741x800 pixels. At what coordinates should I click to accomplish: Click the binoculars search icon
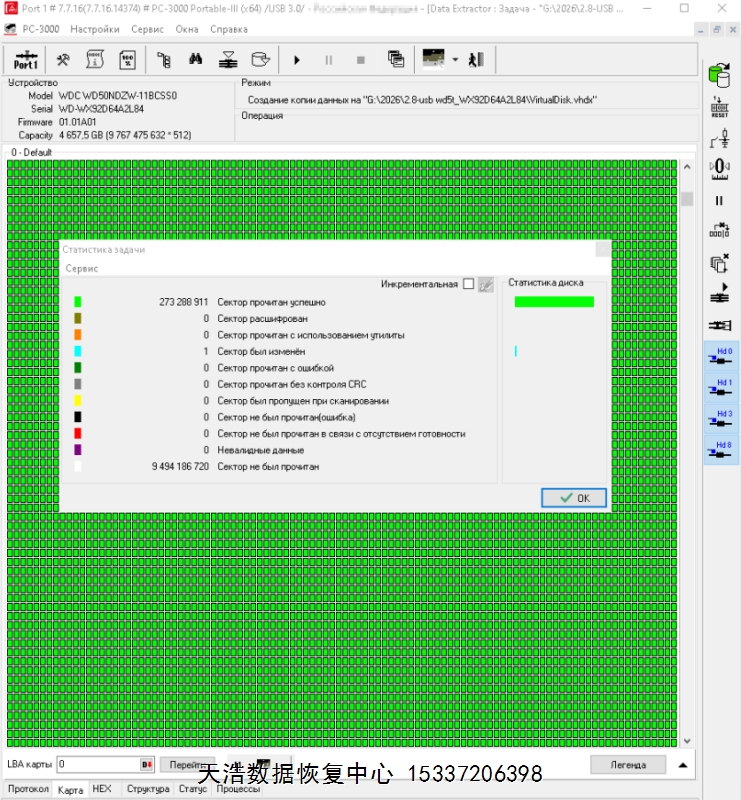(196, 59)
